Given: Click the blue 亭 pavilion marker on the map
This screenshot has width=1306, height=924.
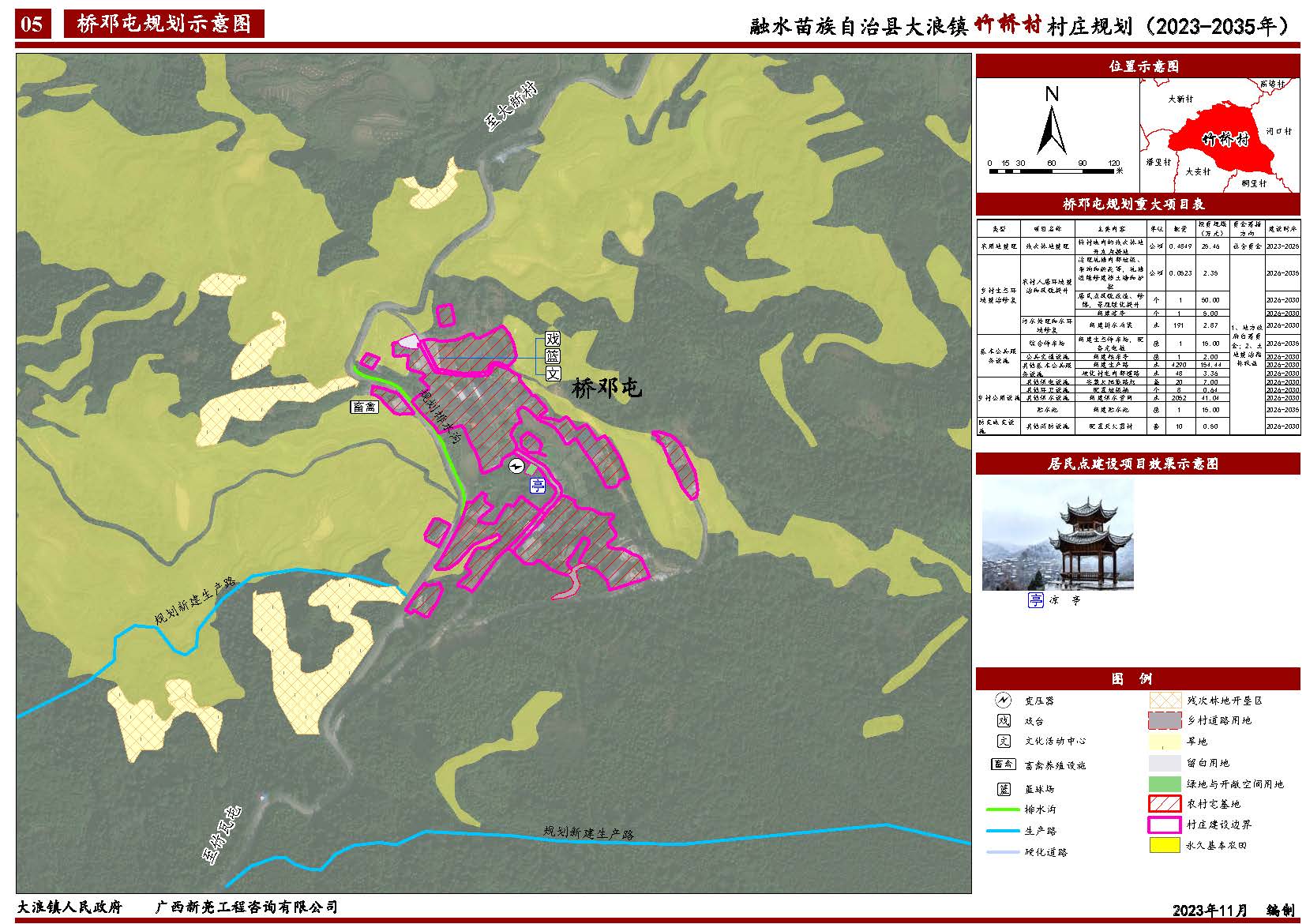Looking at the screenshot, I should click(538, 485).
